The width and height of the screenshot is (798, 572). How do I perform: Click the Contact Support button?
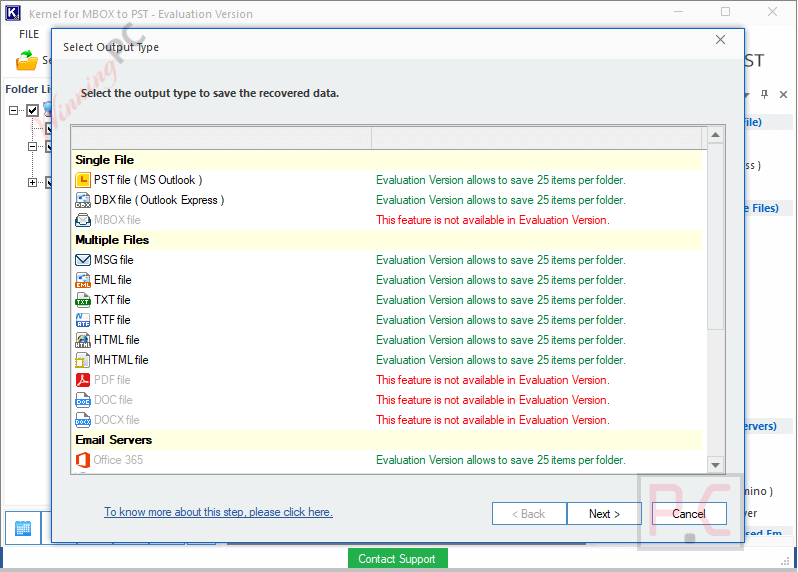(397, 559)
